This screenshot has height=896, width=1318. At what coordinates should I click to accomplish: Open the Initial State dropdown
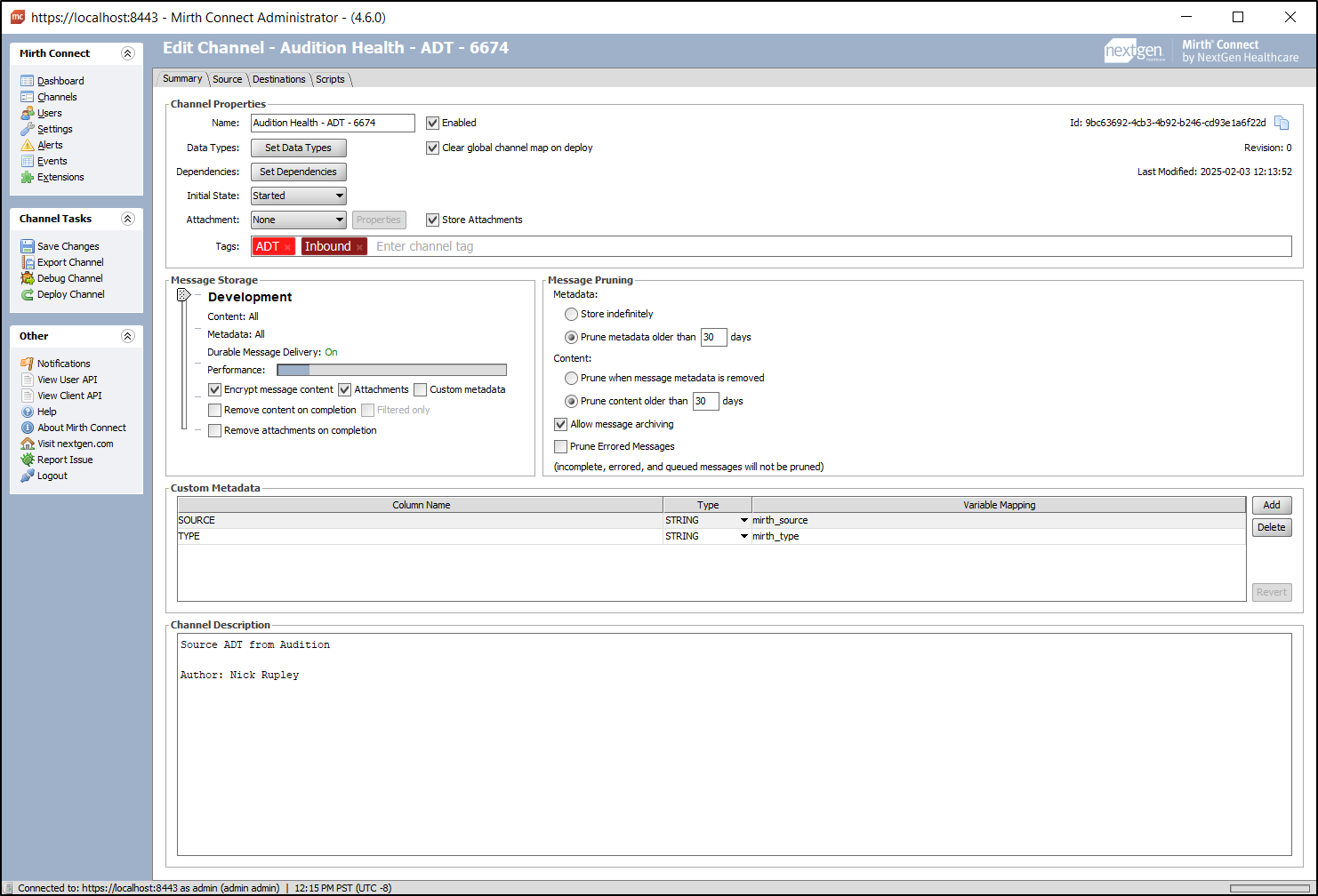click(x=299, y=196)
